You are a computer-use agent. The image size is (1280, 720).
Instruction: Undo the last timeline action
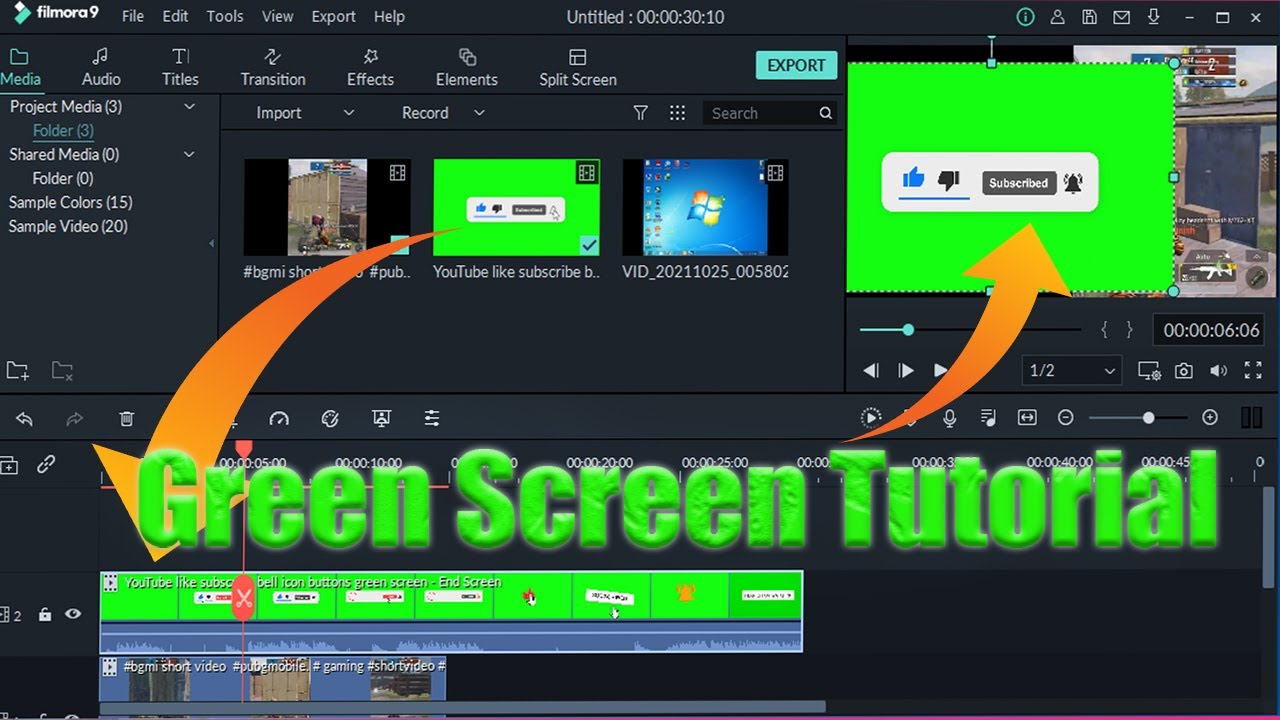coord(25,418)
